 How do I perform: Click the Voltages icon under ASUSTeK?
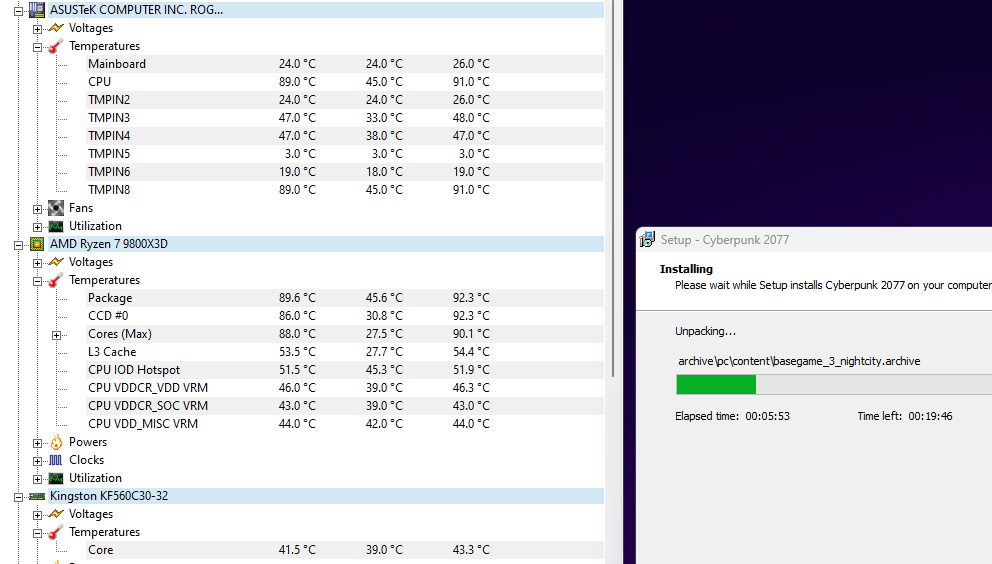click(56, 28)
